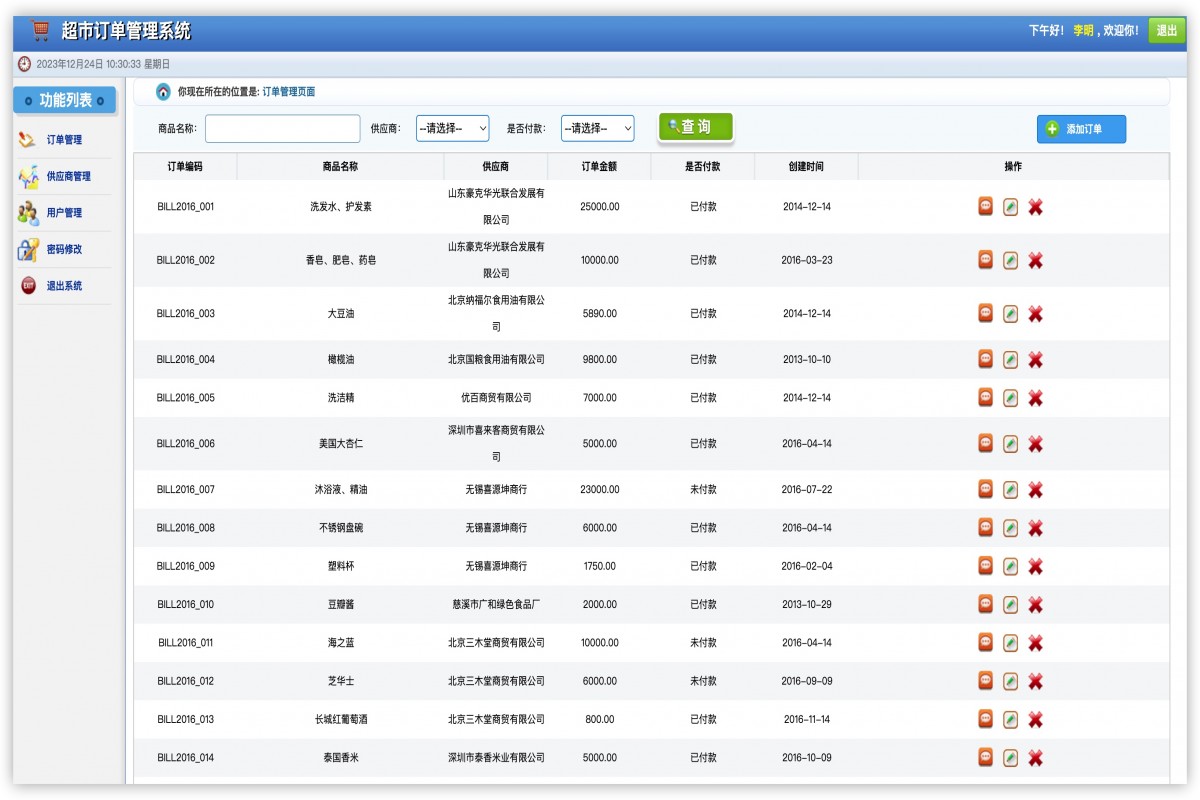This screenshot has width=1200, height=800.
Task: Go to 供应商管理 in sidebar
Action: point(68,177)
